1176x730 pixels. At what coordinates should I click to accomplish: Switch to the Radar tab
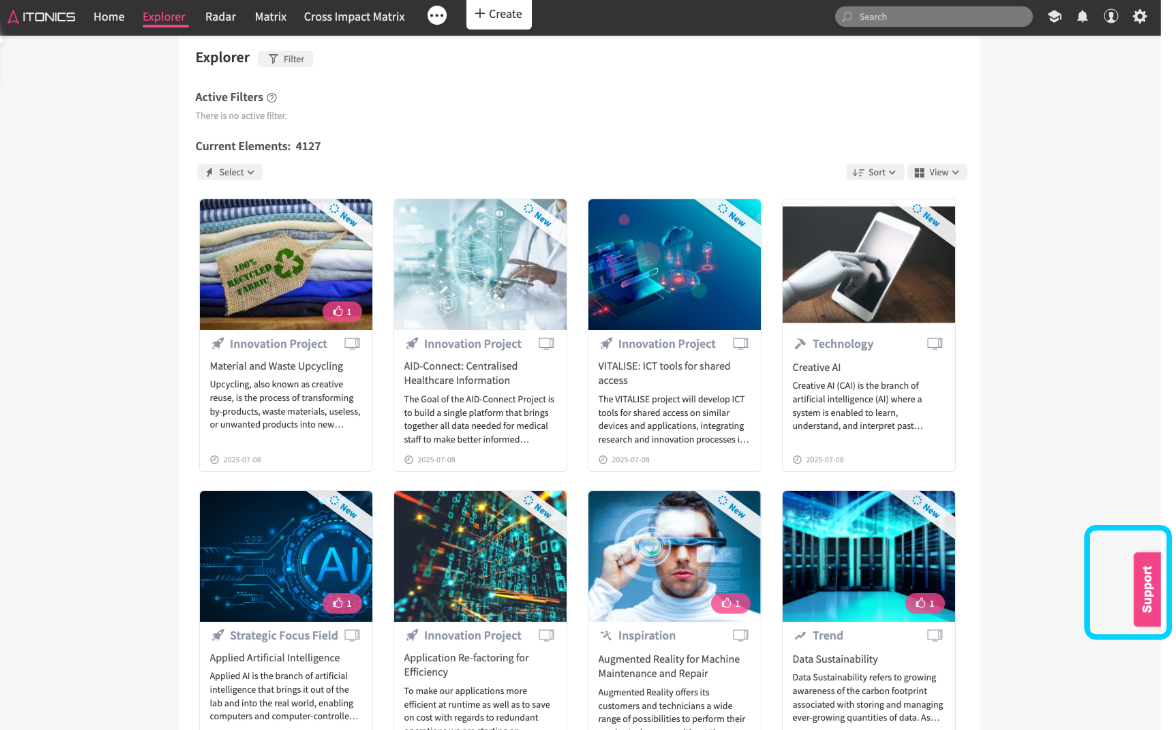(x=220, y=17)
